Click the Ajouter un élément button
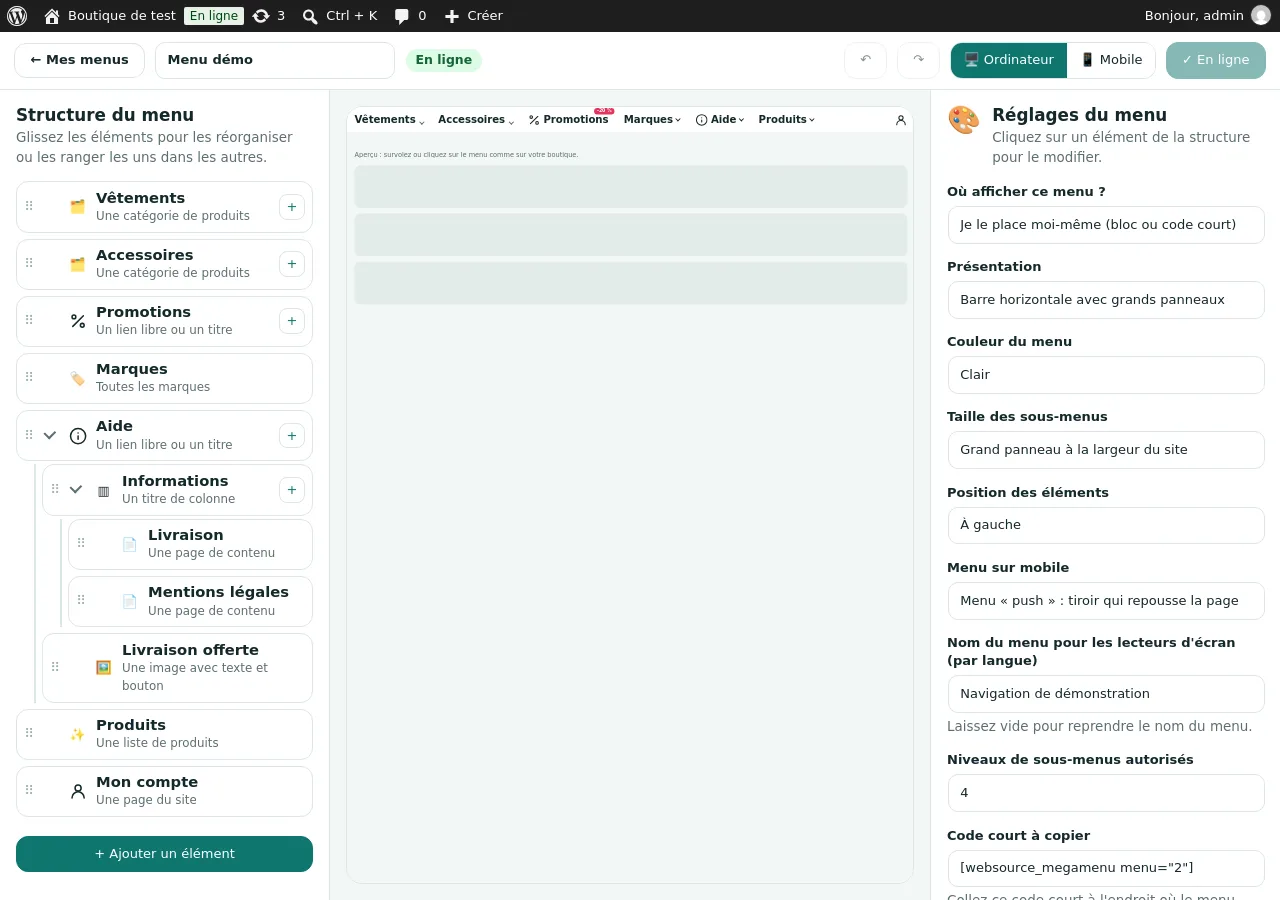The width and height of the screenshot is (1280, 900). (165, 854)
